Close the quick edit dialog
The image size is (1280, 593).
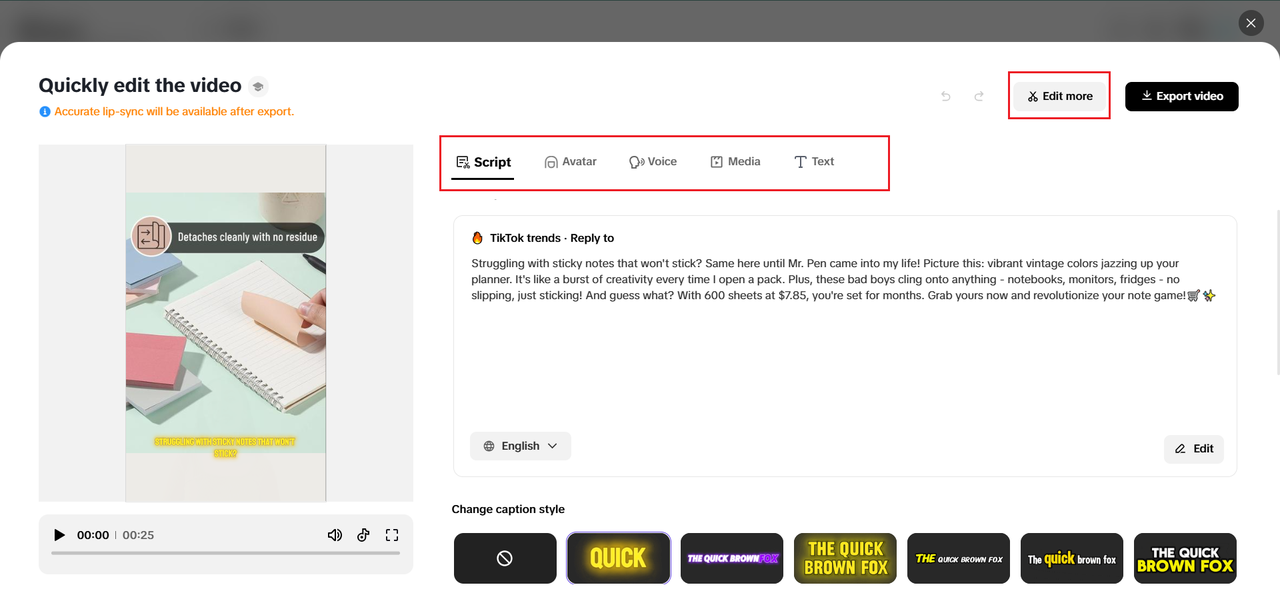pyautogui.click(x=1250, y=23)
